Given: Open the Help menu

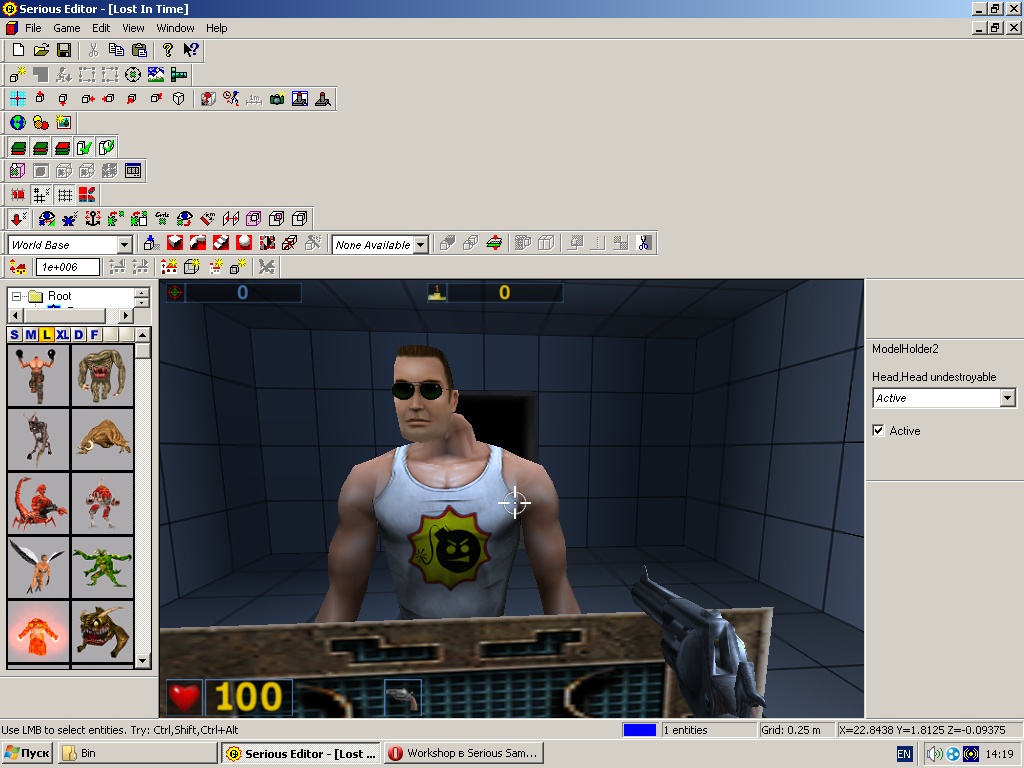Looking at the screenshot, I should (x=216, y=28).
